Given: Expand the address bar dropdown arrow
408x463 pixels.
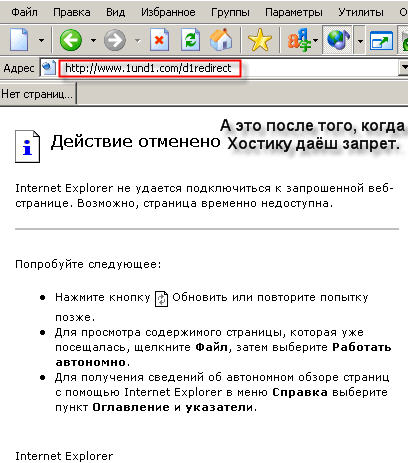Looking at the screenshot, I should 404,68.
